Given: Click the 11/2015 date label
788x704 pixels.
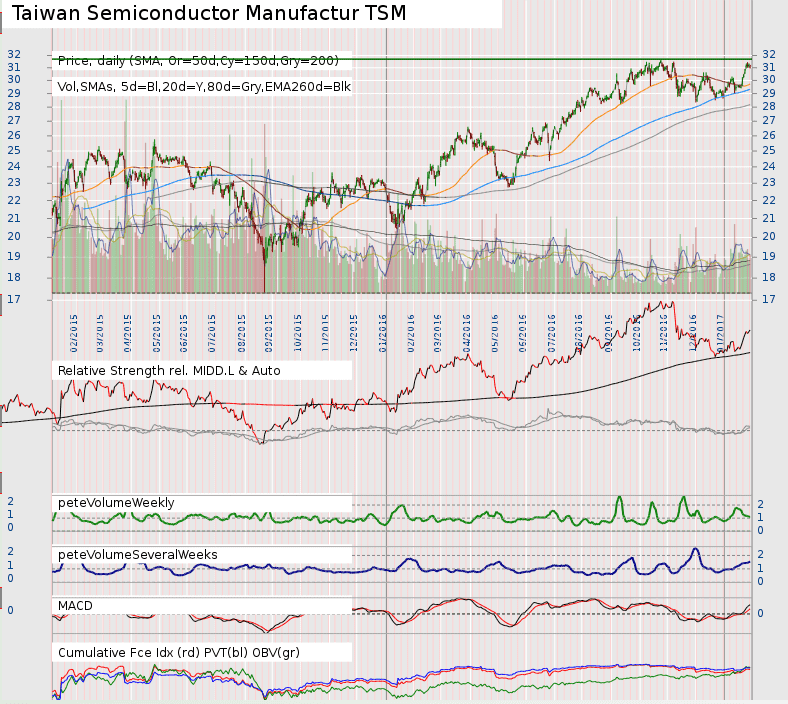Looking at the screenshot, I should pos(325,333).
